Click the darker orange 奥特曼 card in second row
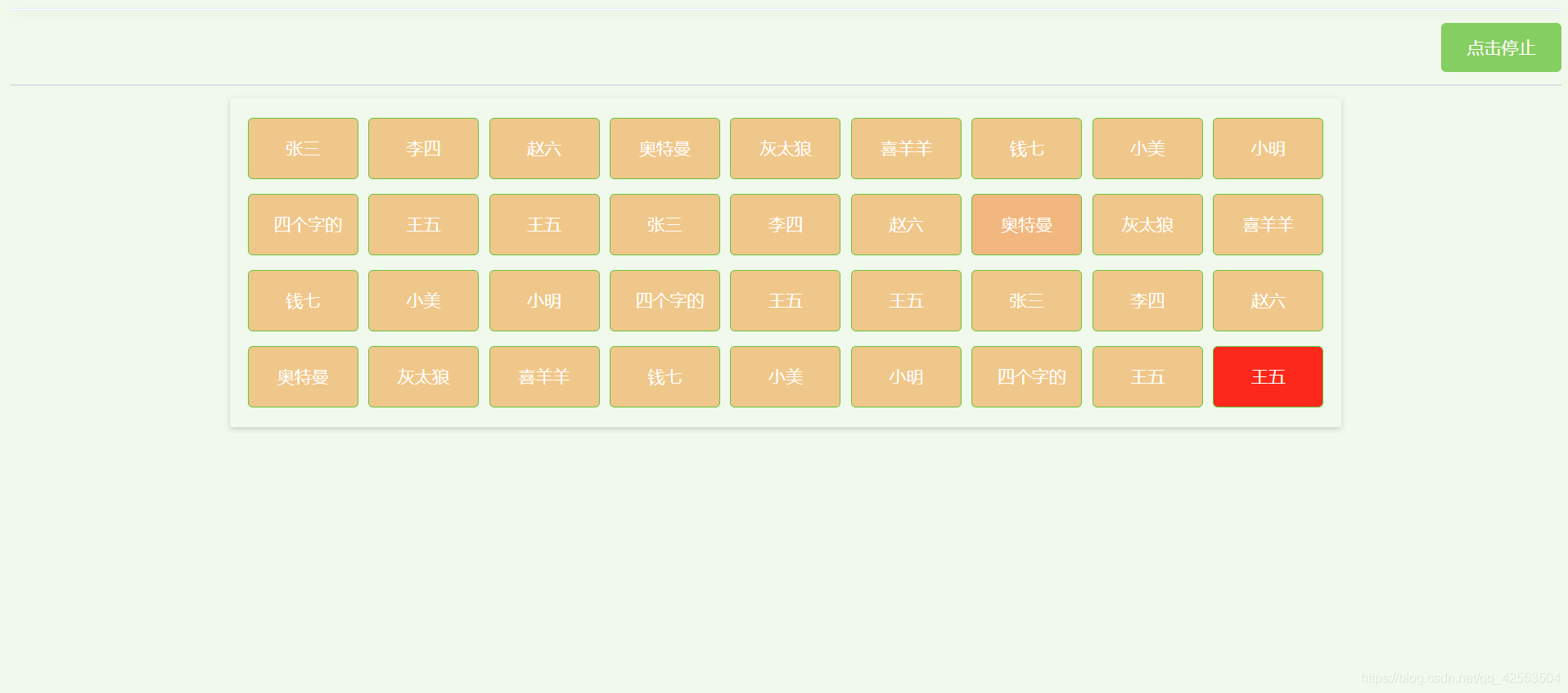 pos(1026,224)
